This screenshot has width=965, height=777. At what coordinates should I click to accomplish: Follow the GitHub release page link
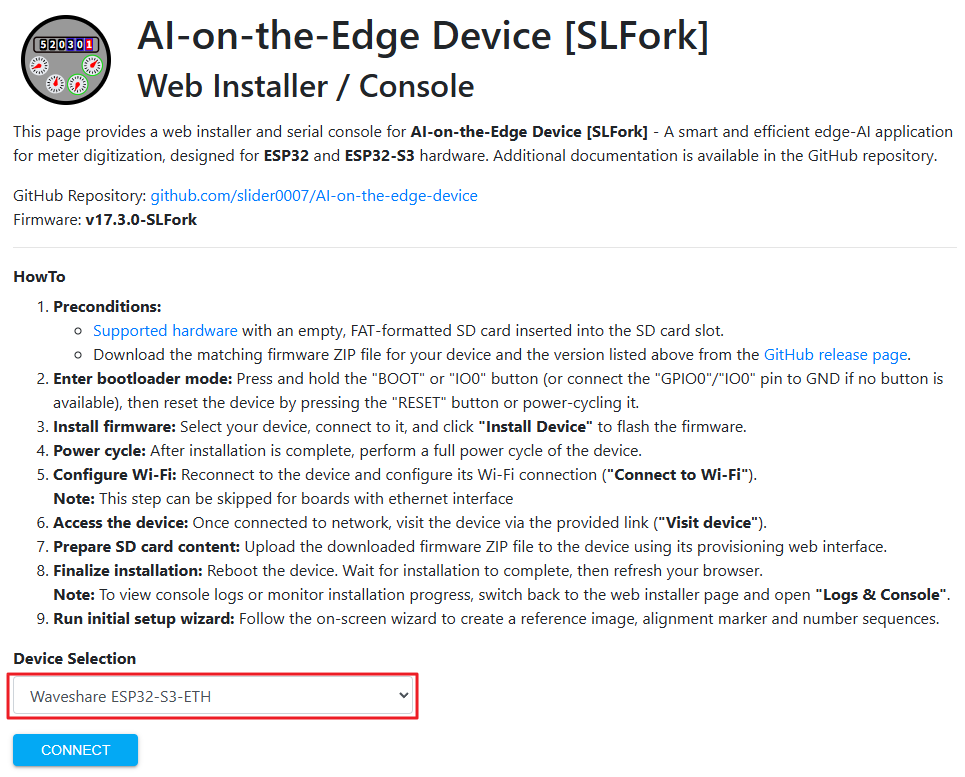coord(836,354)
